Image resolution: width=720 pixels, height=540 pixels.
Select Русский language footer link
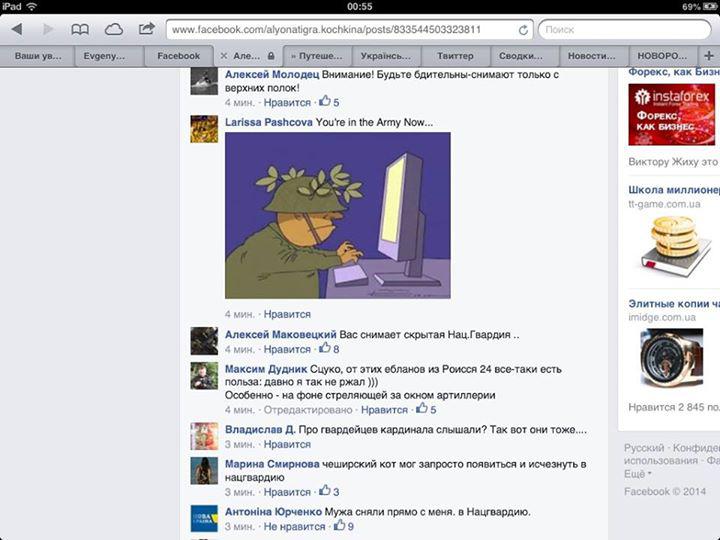[644, 448]
